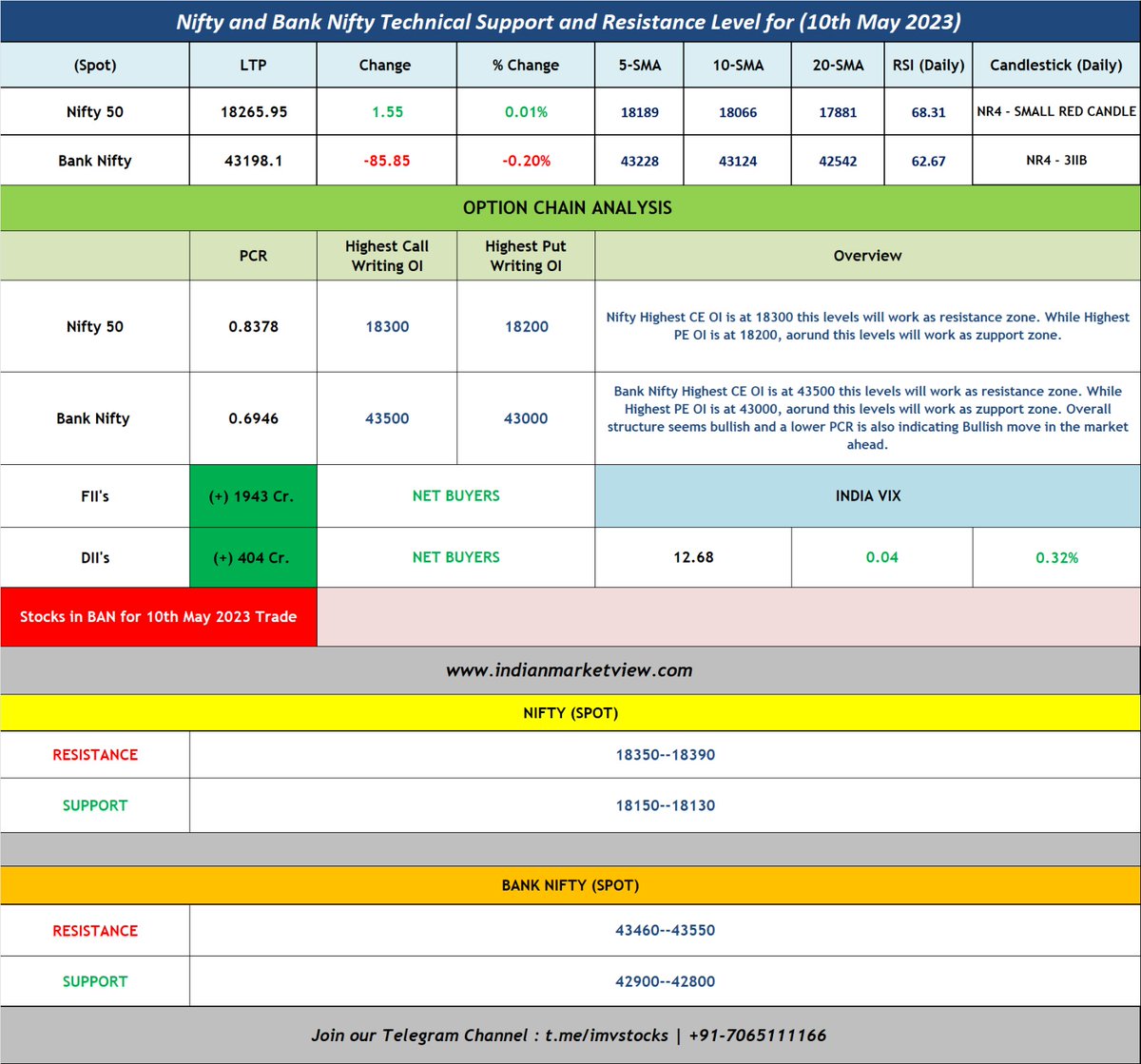Select NET BUYERS in the FII's row
Screen dimensions: 1141x1064
455,496
